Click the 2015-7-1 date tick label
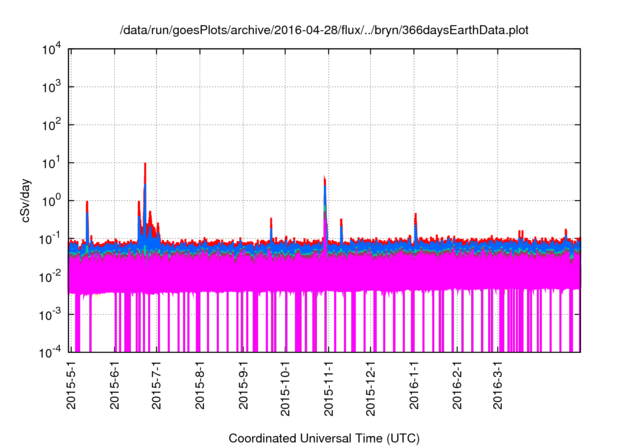Screen dimensions: 640x448 (156, 385)
